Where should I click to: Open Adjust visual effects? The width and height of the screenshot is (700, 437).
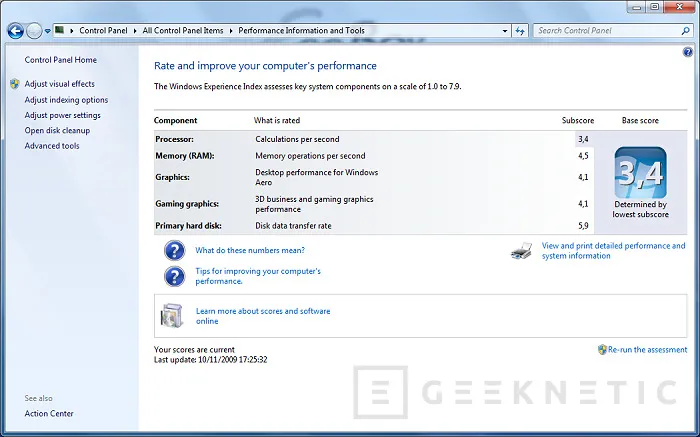point(59,84)
